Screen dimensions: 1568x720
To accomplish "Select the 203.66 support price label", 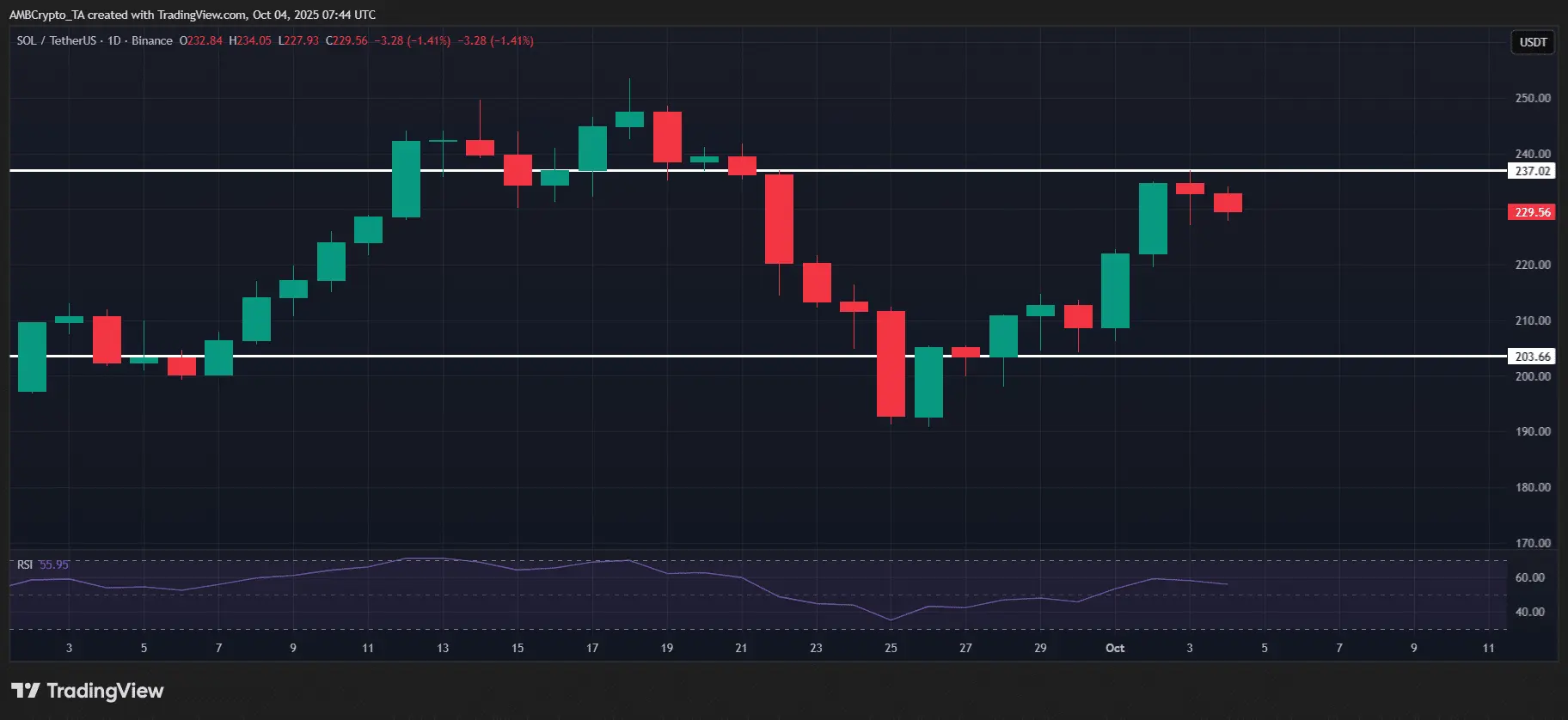I will (1532, 357).
